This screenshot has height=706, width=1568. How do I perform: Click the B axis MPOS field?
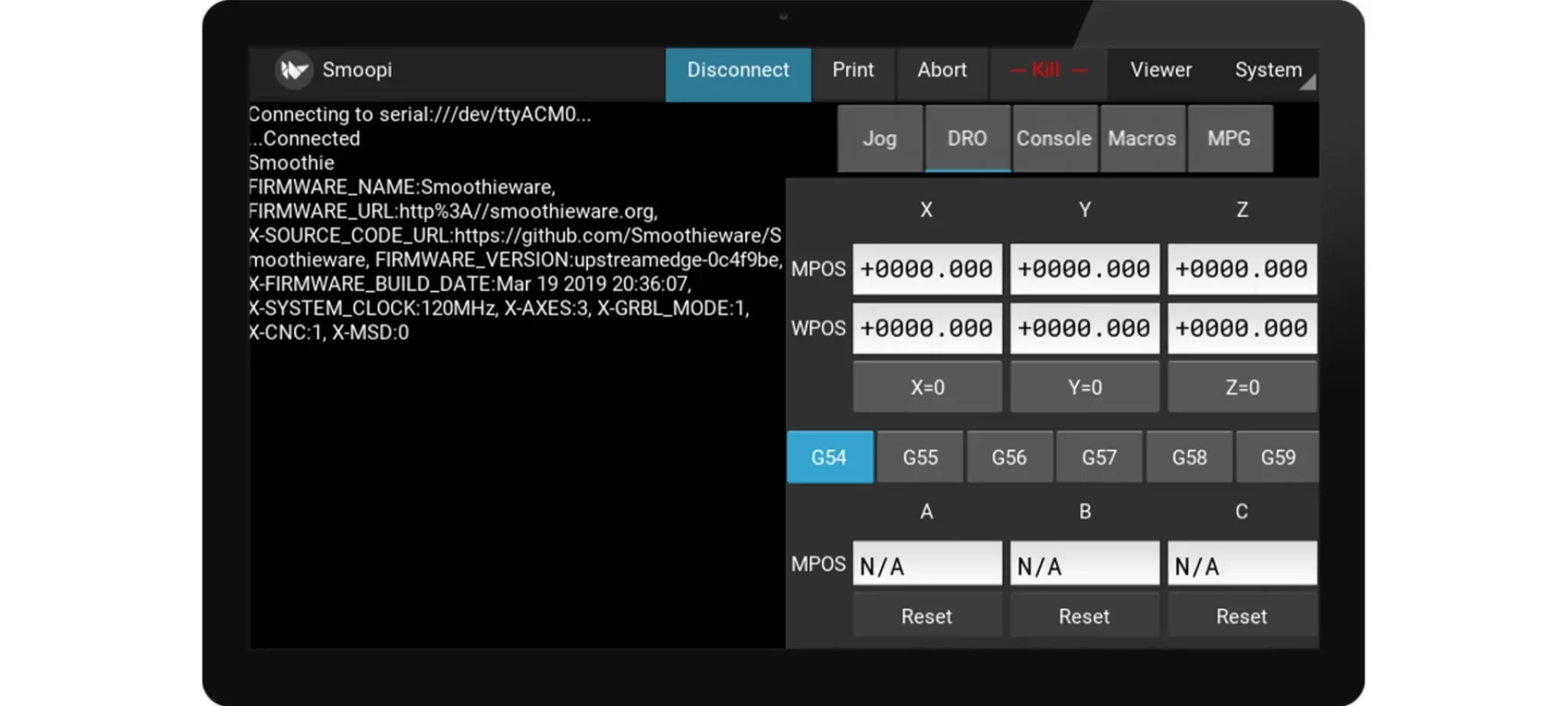click(x=1085, y=564)
